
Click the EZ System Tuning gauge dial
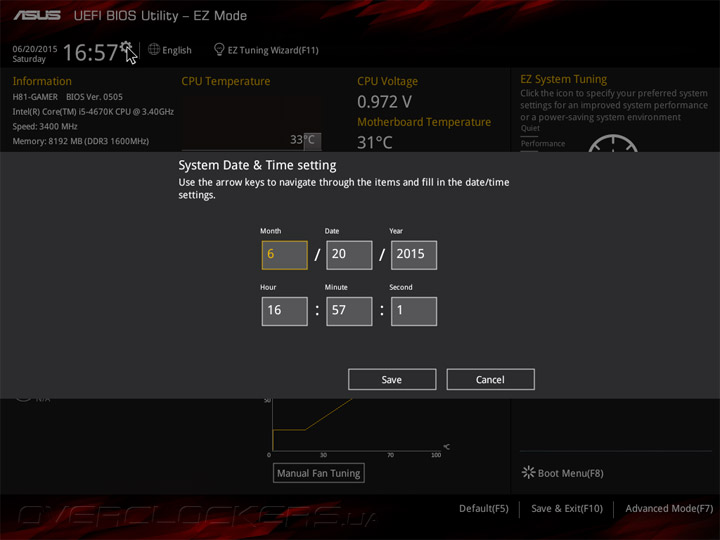point(613,143)
